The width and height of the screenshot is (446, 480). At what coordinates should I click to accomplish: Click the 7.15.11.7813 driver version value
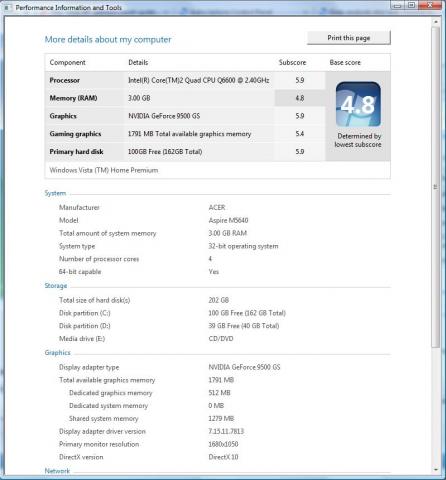point(226,431)
